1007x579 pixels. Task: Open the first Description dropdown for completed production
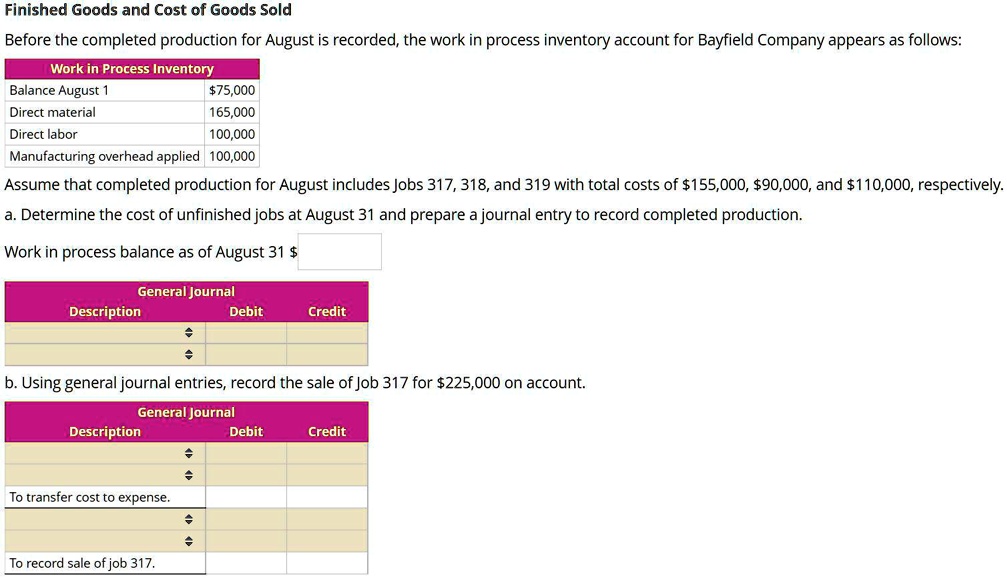pos(188,332)
